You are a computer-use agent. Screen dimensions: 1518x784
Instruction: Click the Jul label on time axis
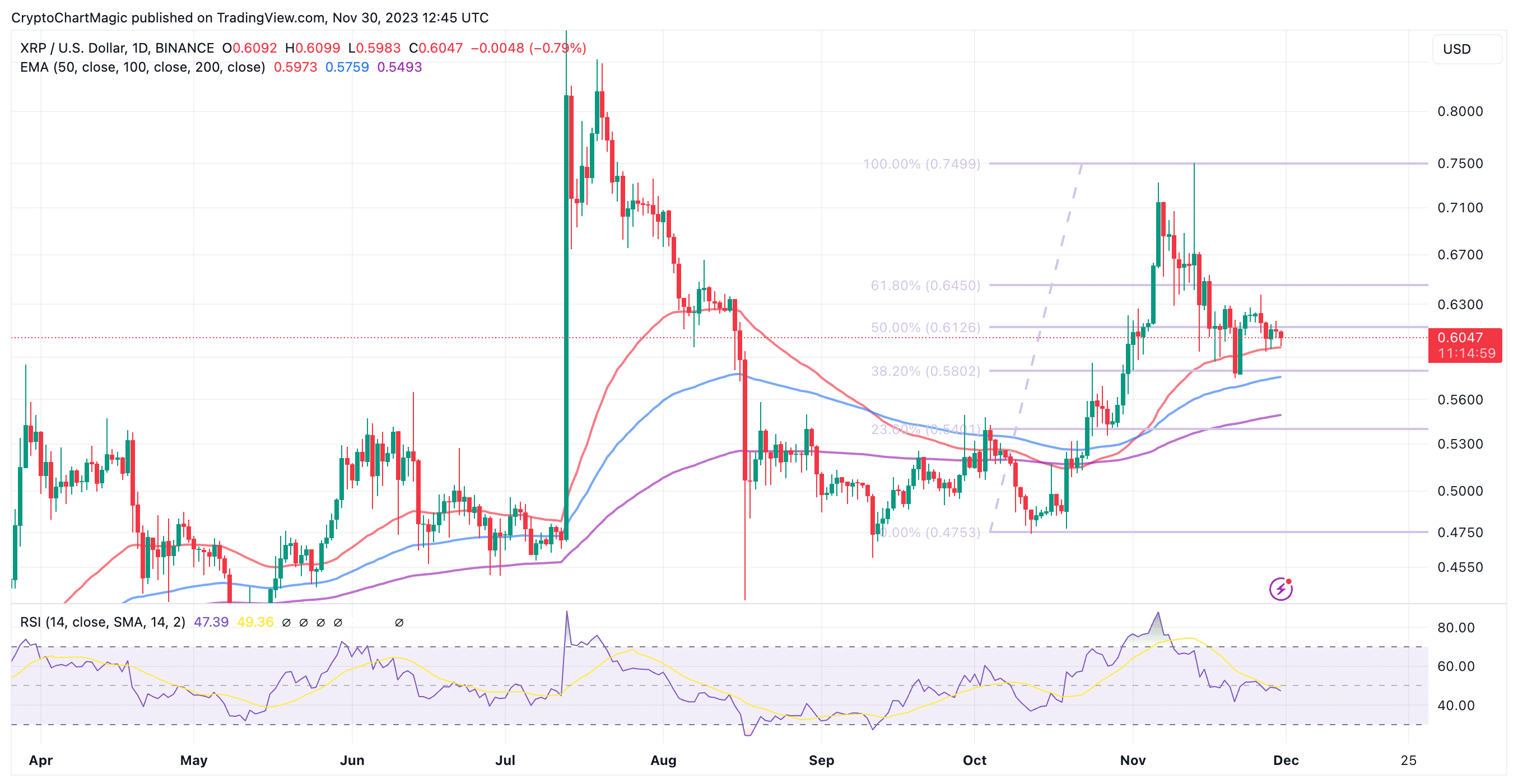pyautogui.click(x=505, y=760)
